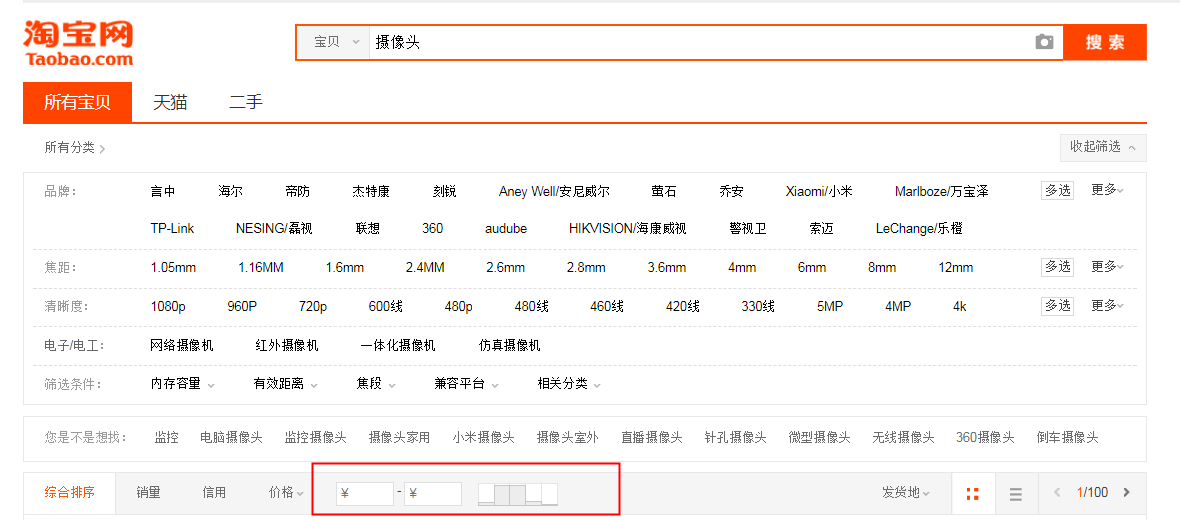Viewport: 1180px width, 520px height.
Task: Filter by brand TP-Link
Action: pos(172,229)
